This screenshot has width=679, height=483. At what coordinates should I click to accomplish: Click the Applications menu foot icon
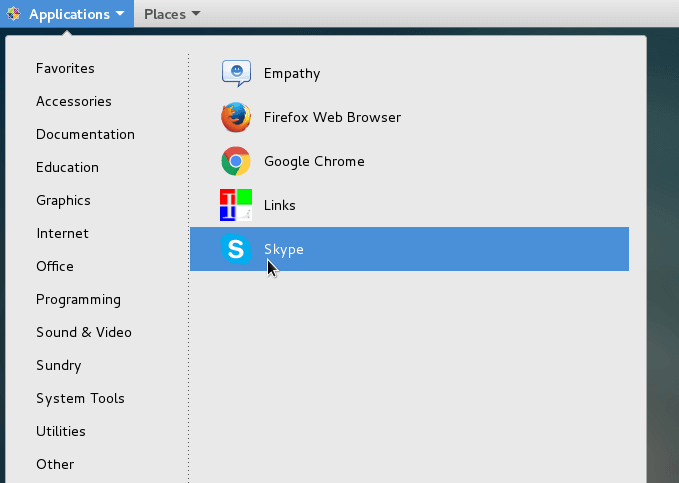[13, 14]
